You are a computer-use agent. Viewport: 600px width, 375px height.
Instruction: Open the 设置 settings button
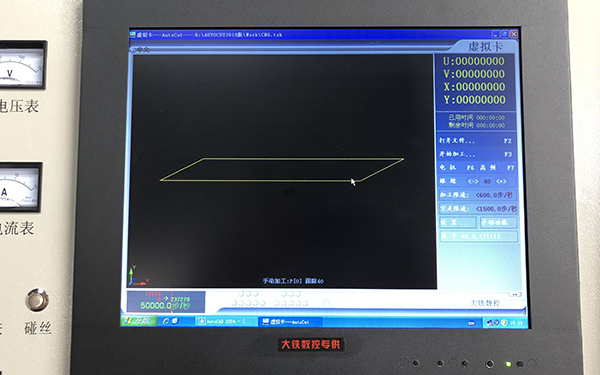pyautogui.click(x=458, y=222)
